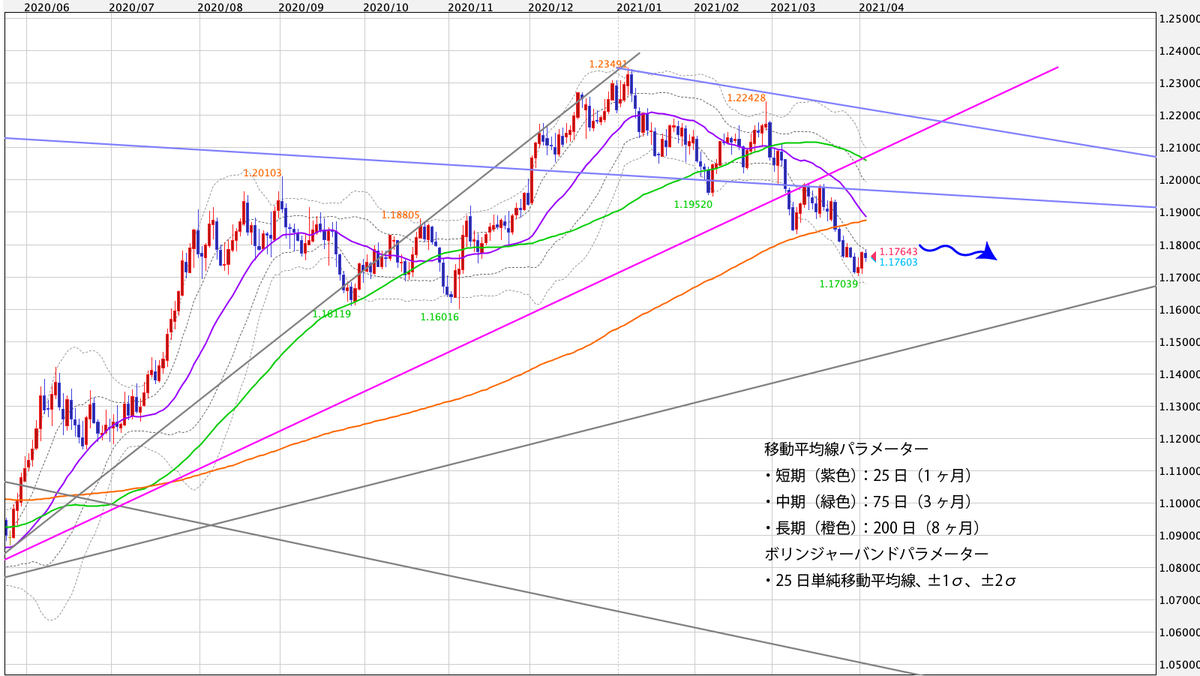Click the 1.16016 low price annotation
1200x676 pixels.
point(440,316)
